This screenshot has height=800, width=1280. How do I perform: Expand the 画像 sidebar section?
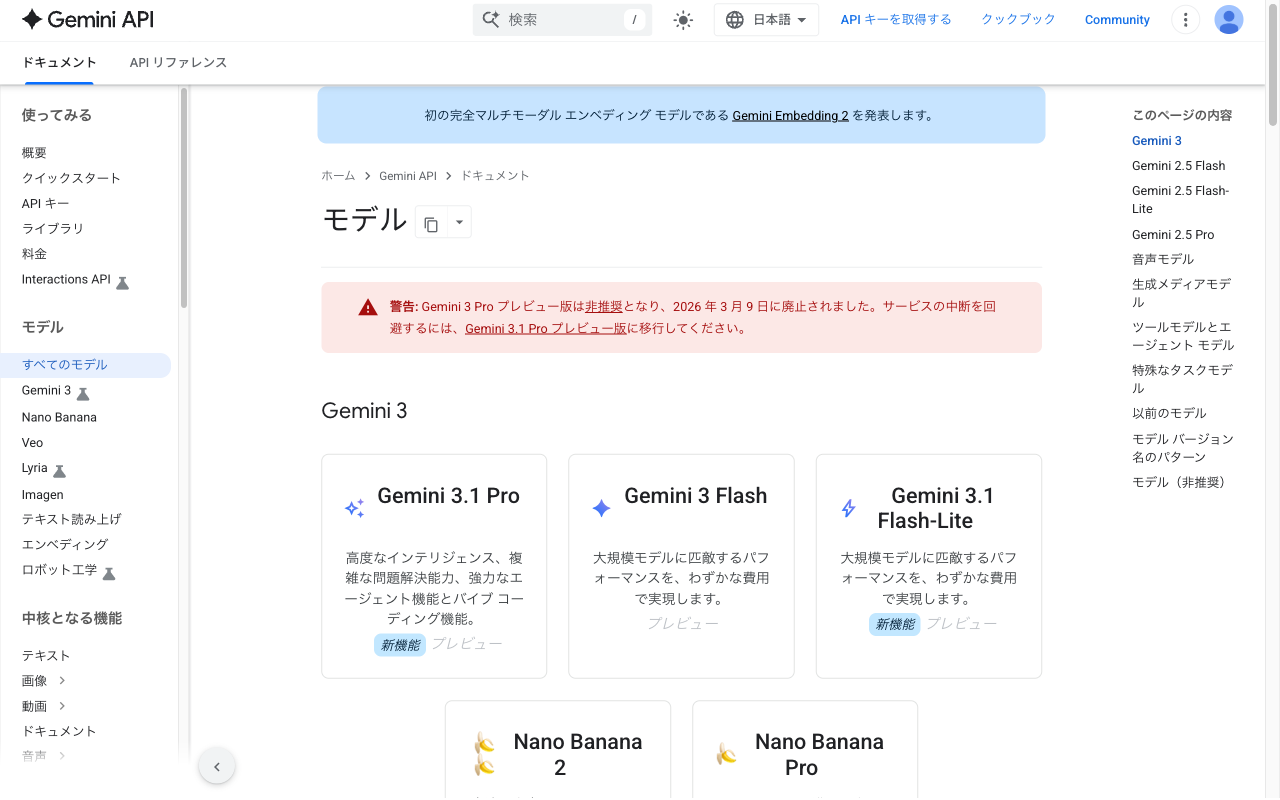click(35, 680)
